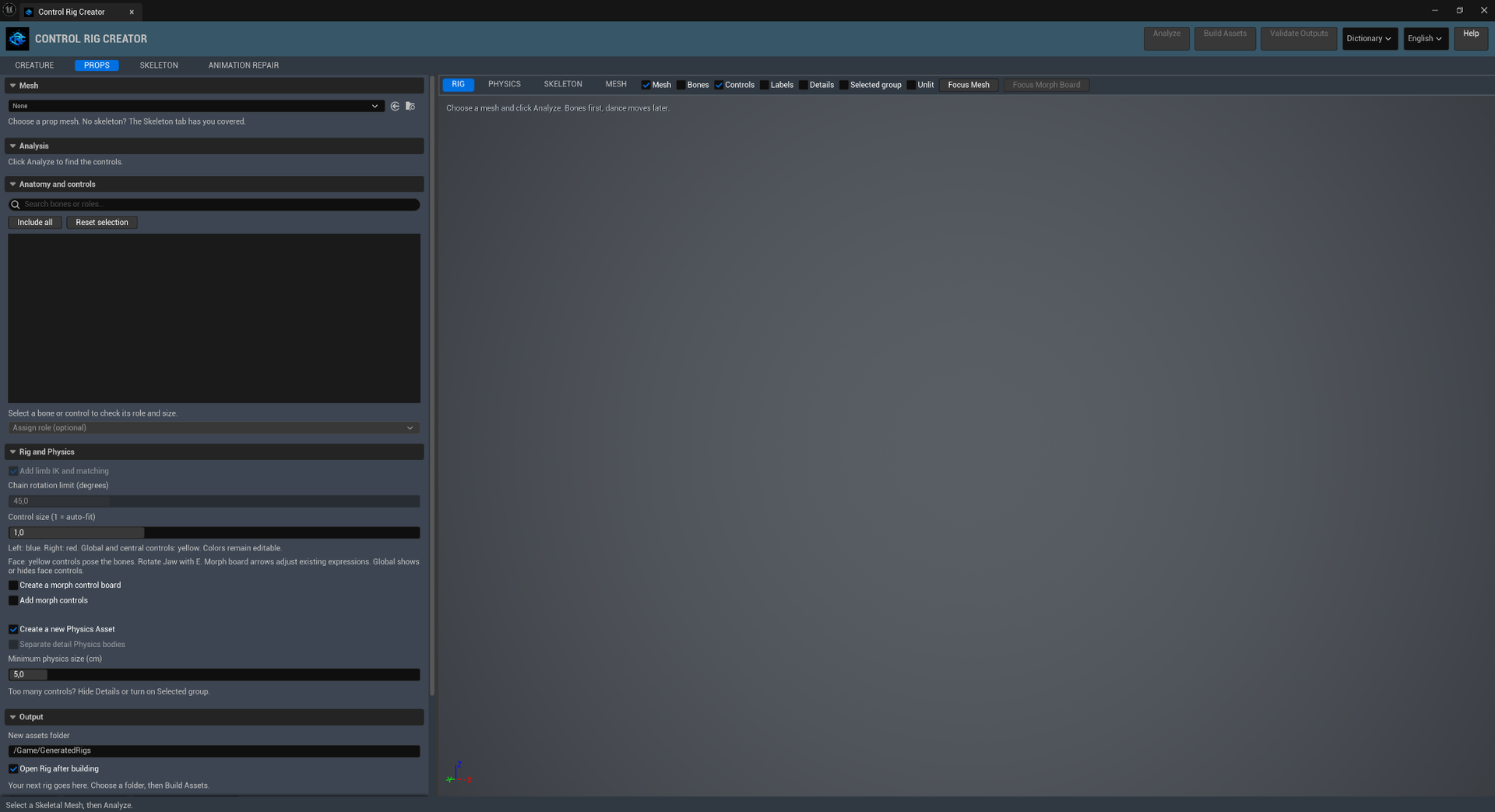Click the Control Rig Creator logo icon

click(17, 38)
